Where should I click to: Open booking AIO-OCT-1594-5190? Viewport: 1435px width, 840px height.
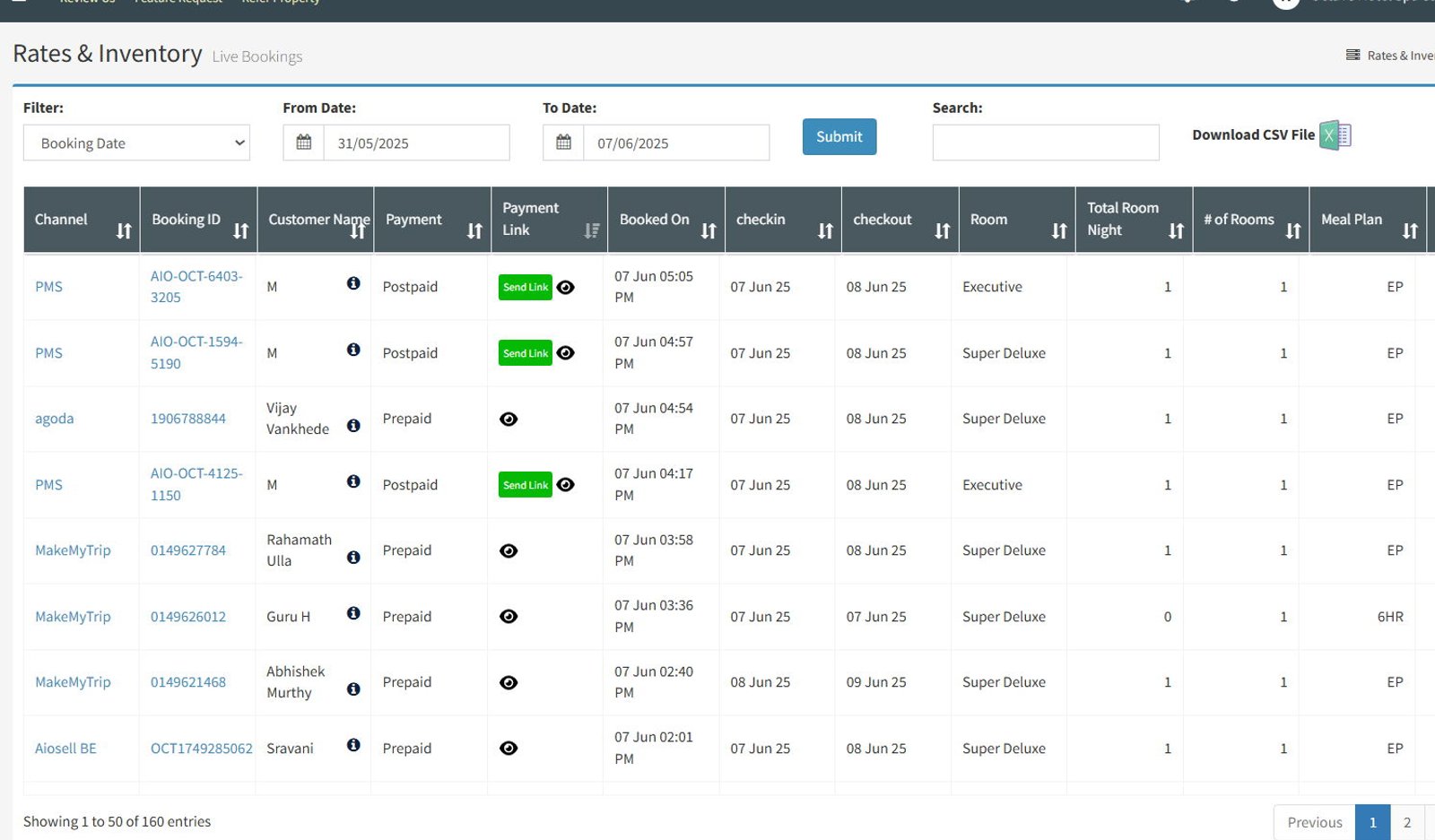pyautogui.click(x=196, y=352)
